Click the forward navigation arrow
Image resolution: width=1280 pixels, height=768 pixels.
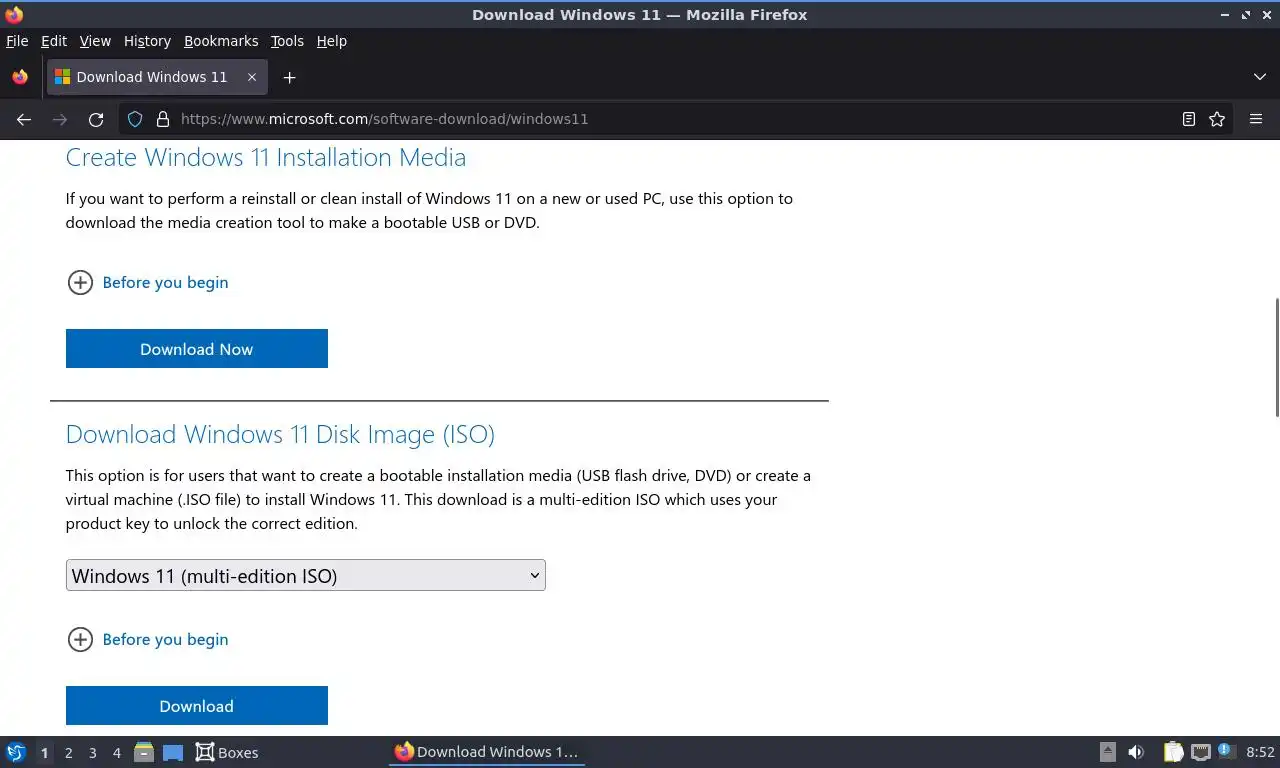[60, 119]
